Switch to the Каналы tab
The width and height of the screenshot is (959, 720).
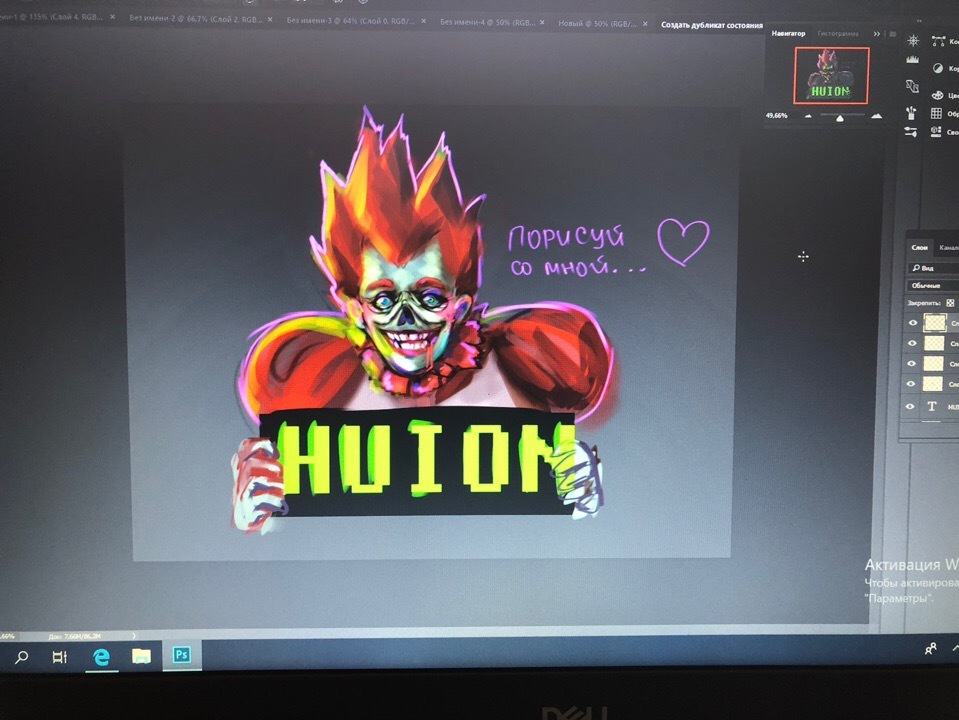[949, 248]
